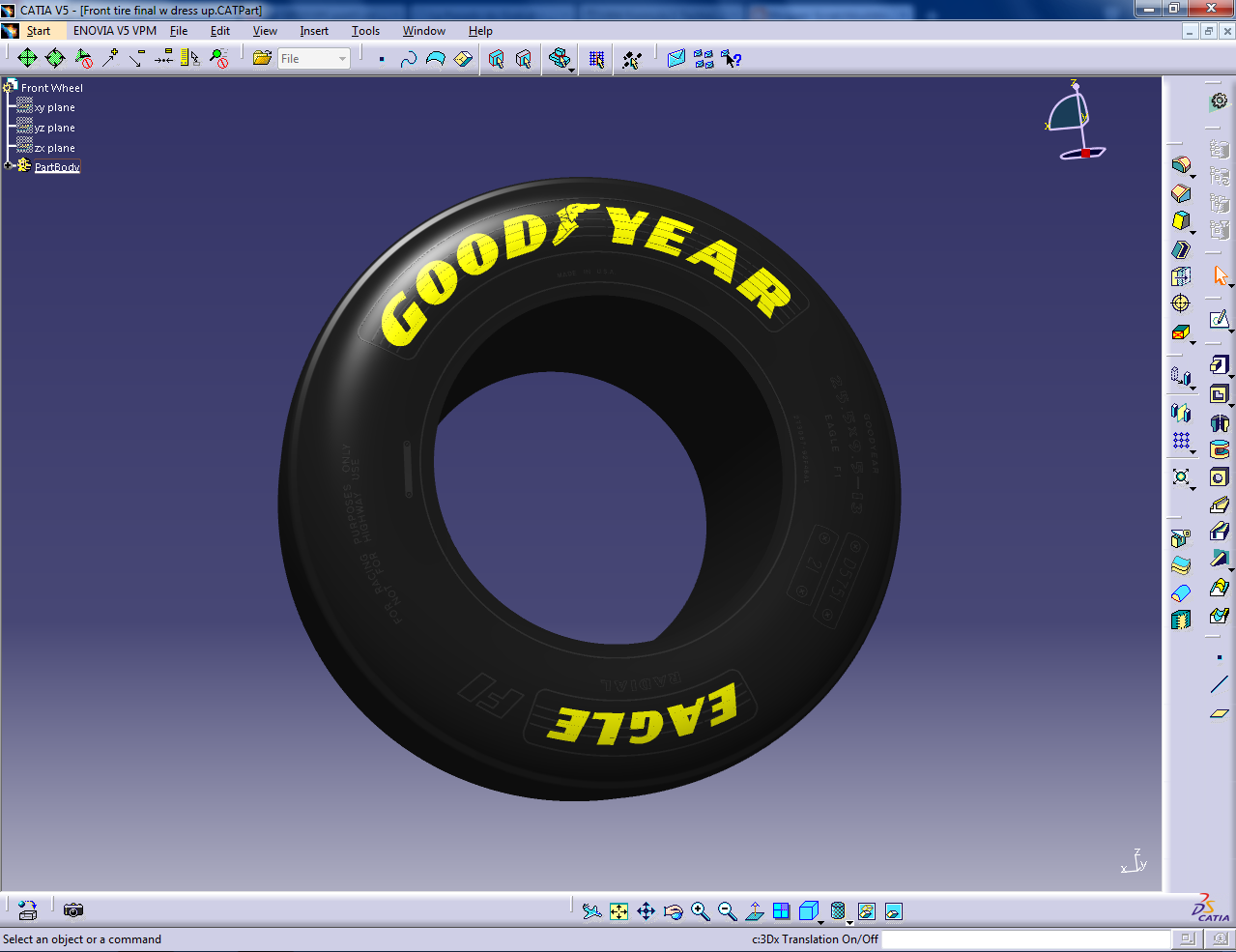1236x952 pixels.
Task: Select the Pan view tool
Action: (x=647, y=911)
